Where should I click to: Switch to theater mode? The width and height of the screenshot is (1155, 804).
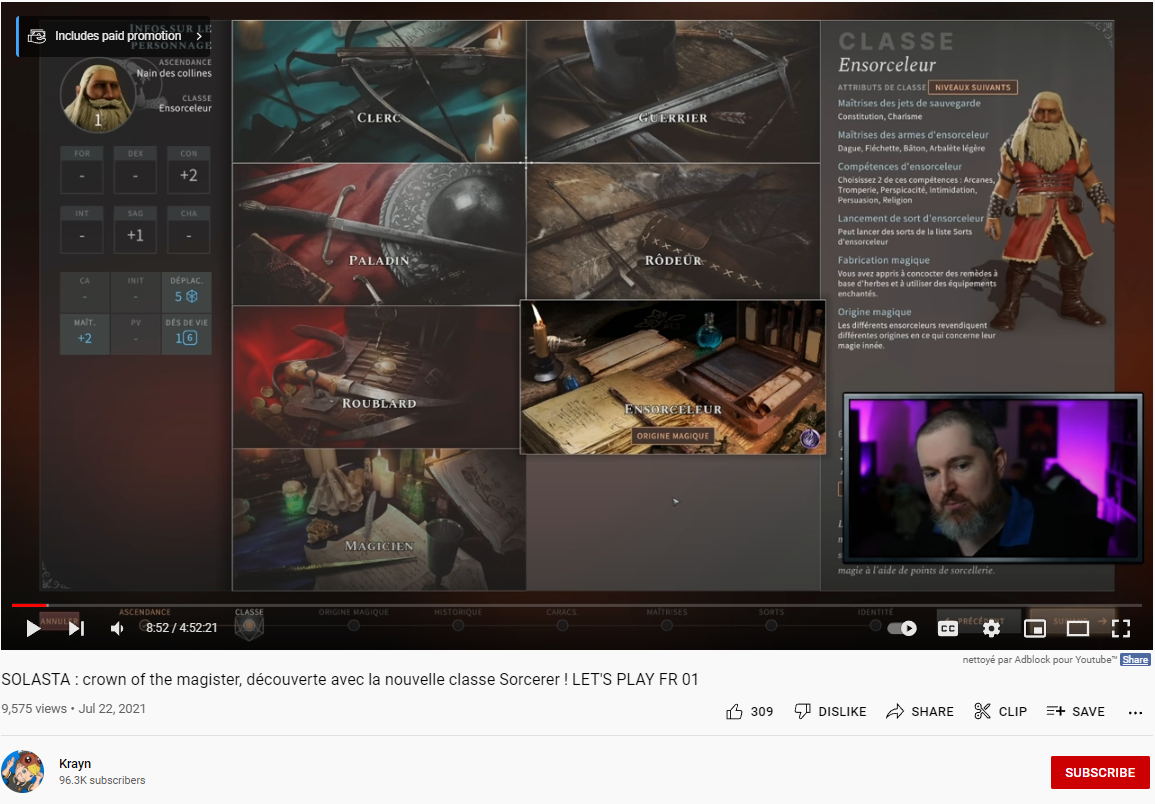pyautogui.click(x=1078, y=628)
